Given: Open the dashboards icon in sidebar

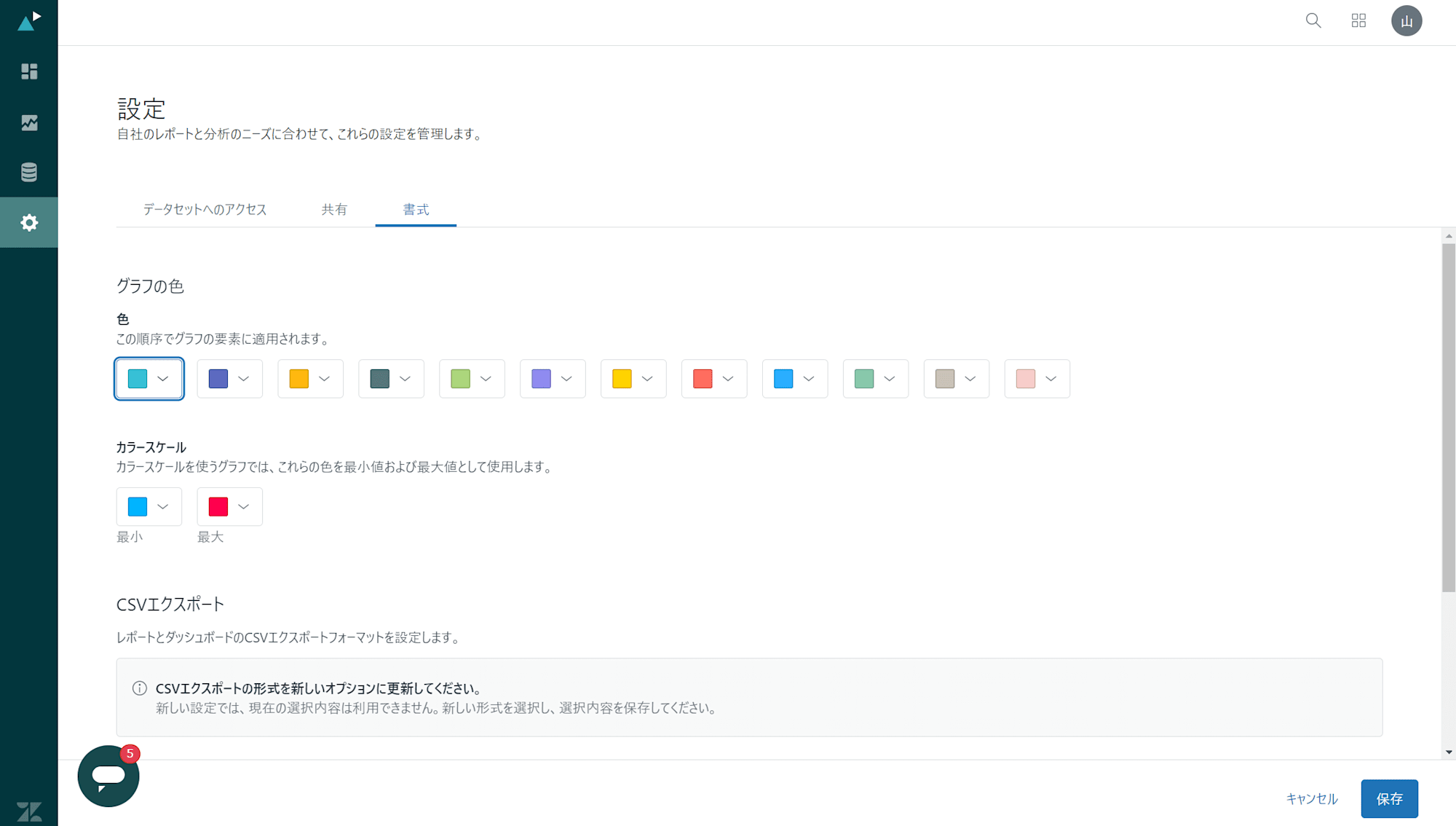Looking at the screenshot, I should click(29, 71).
